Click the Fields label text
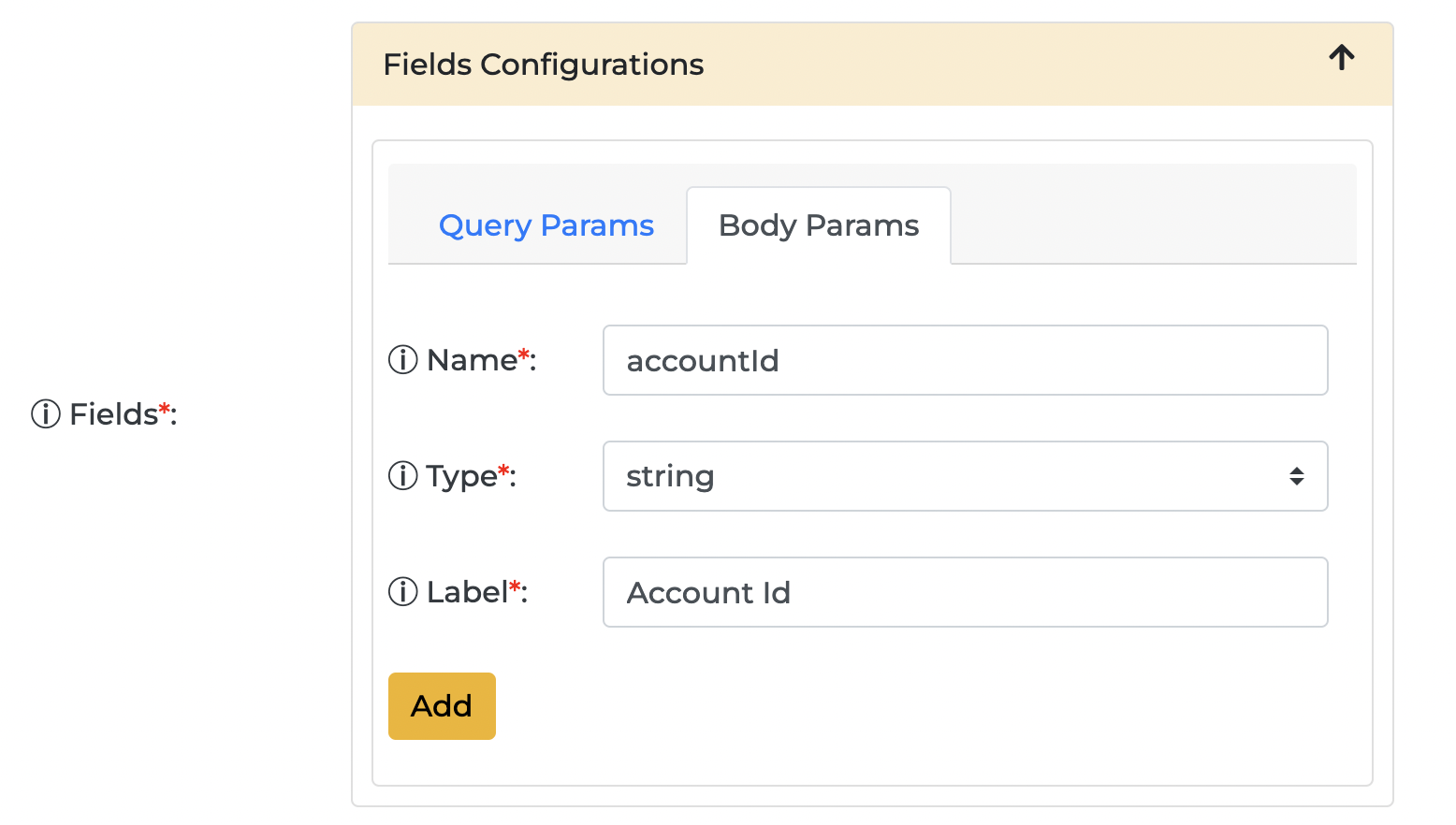This screenshot has width=1456, height=825. tap(113, 413)
